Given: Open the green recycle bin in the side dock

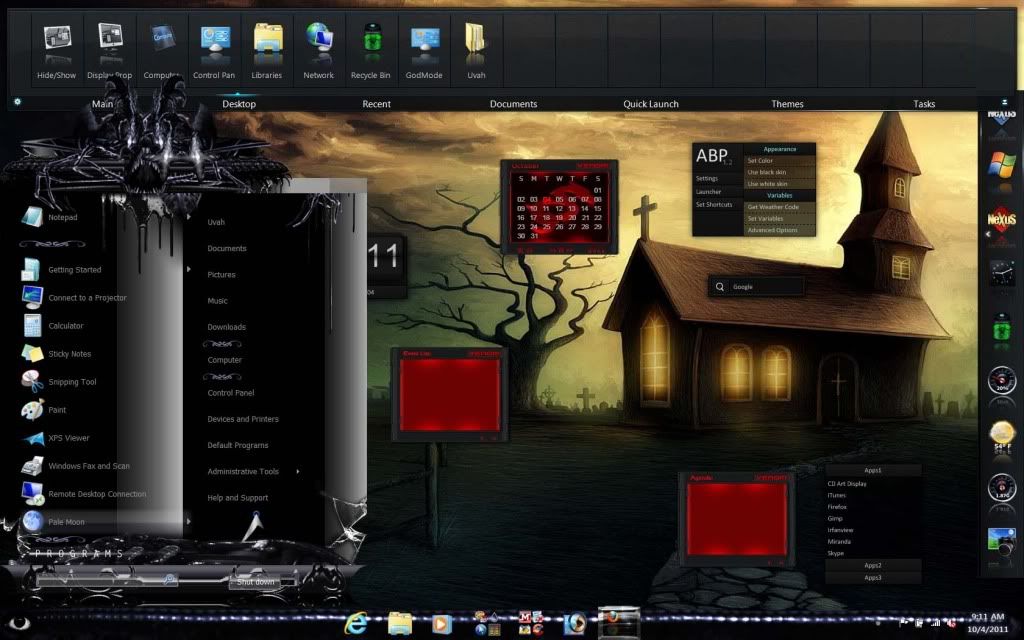Looking at the screenshot, I should click(x=1002, y=328).
